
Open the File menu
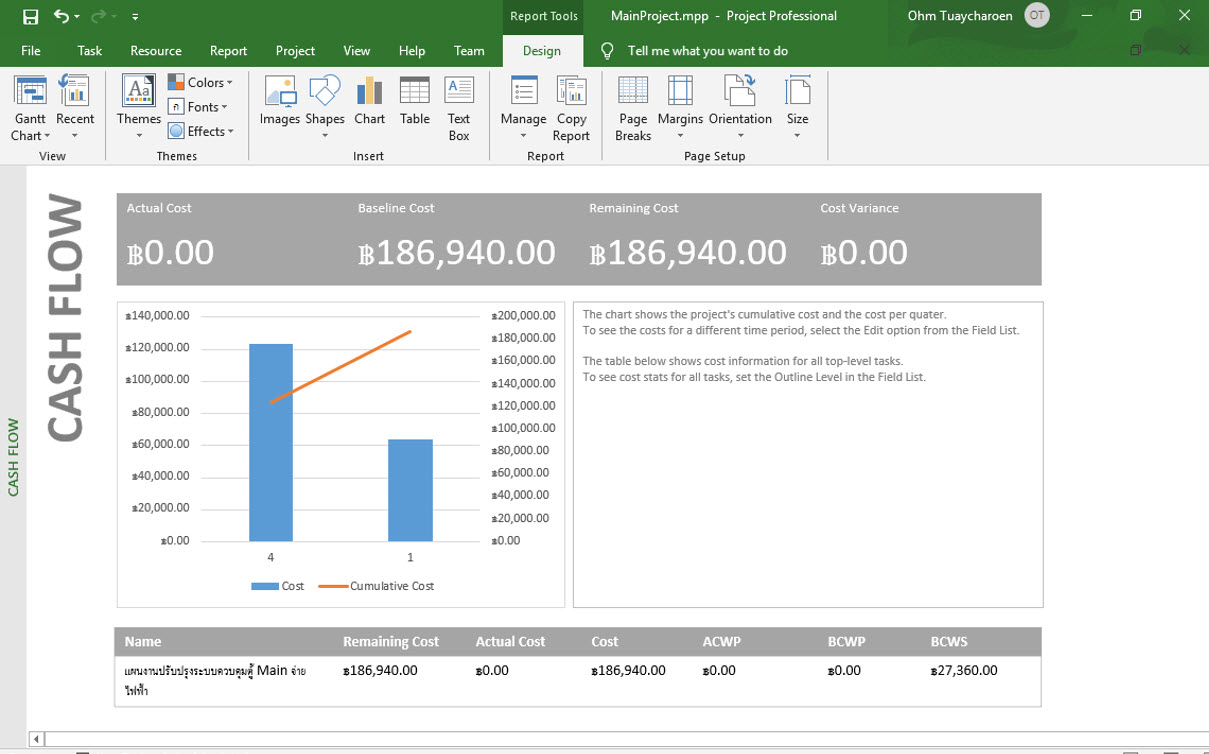coord(30,50)
